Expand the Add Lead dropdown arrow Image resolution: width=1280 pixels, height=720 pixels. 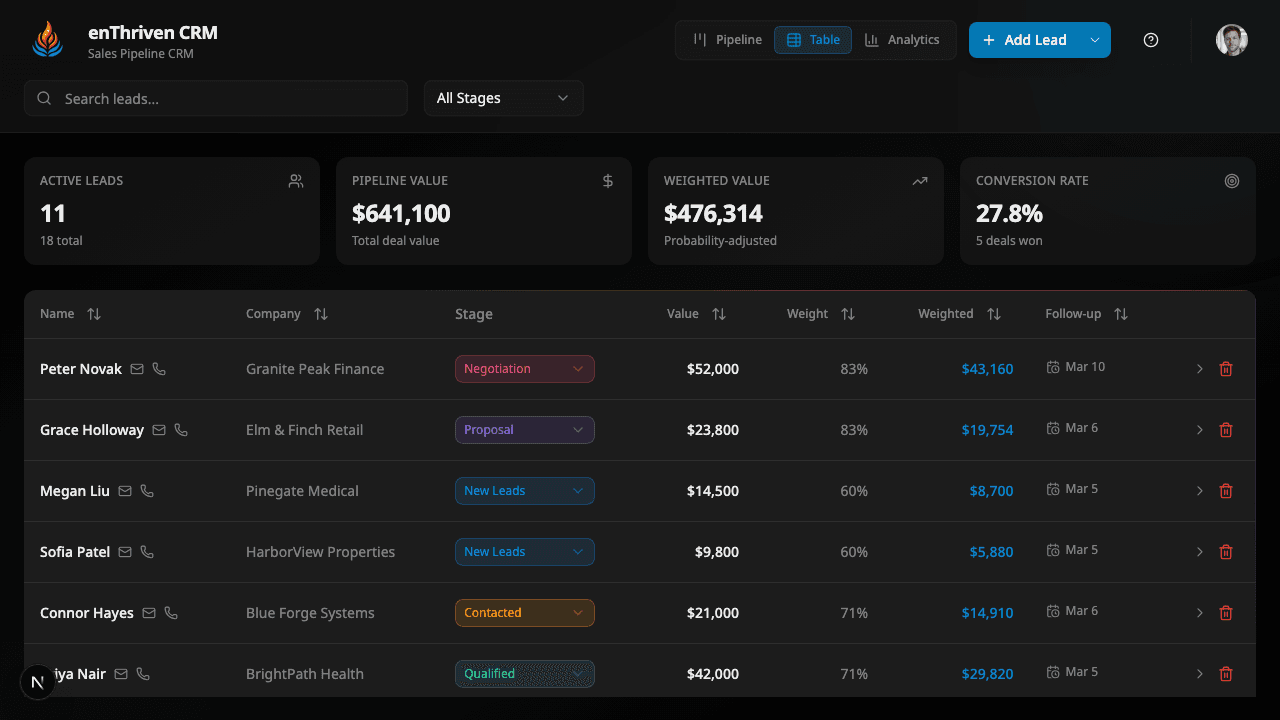[x=1095, y=40]
